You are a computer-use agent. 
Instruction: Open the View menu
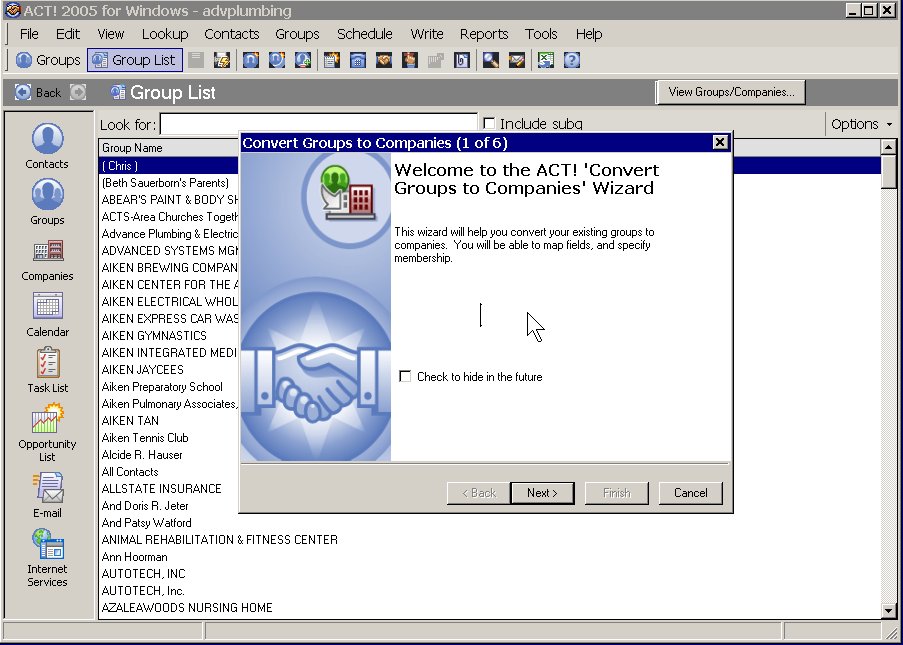coord(111,34)
